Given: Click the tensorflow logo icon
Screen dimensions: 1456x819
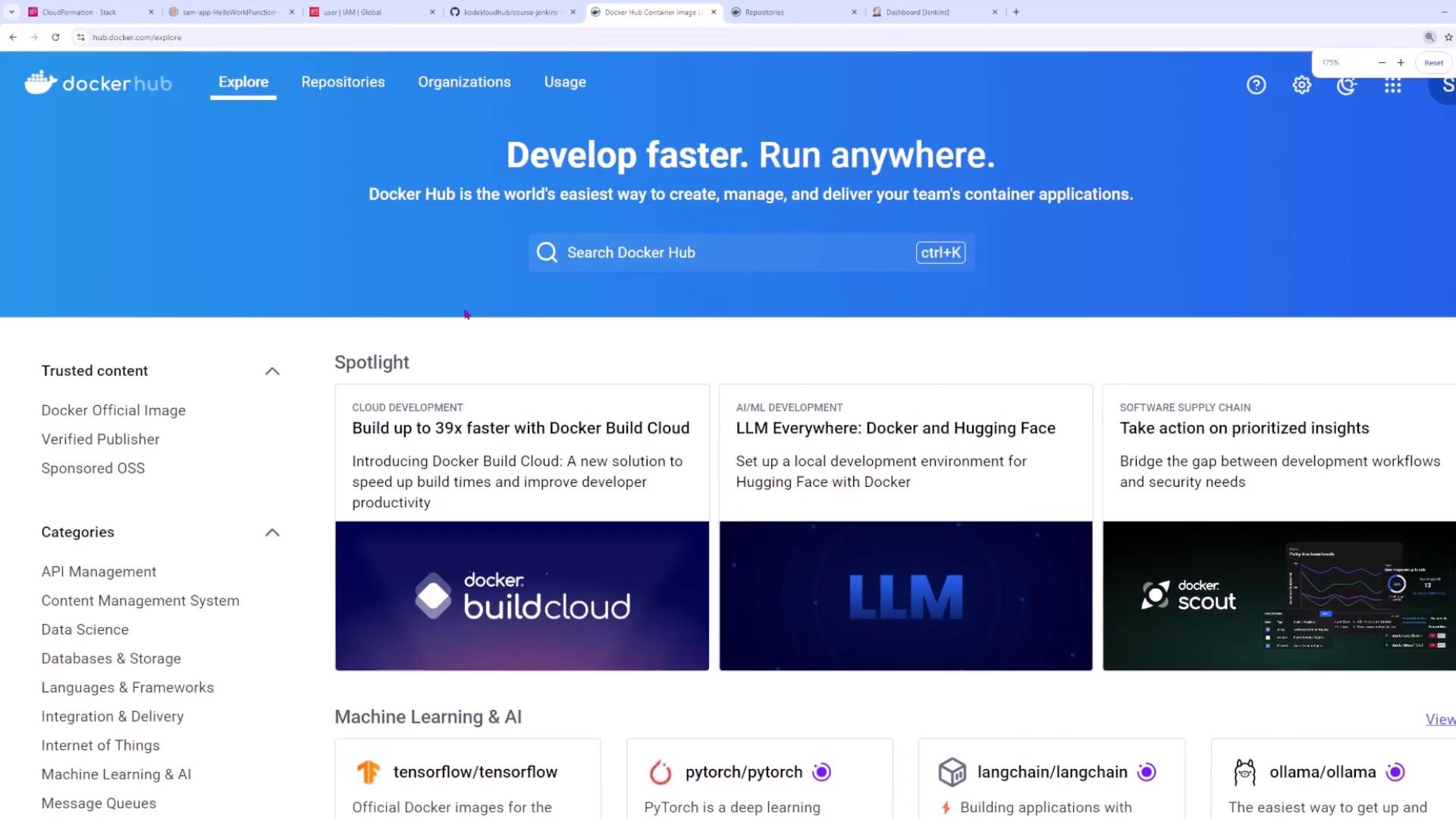Looking at the screenshot, I should 369,772.
